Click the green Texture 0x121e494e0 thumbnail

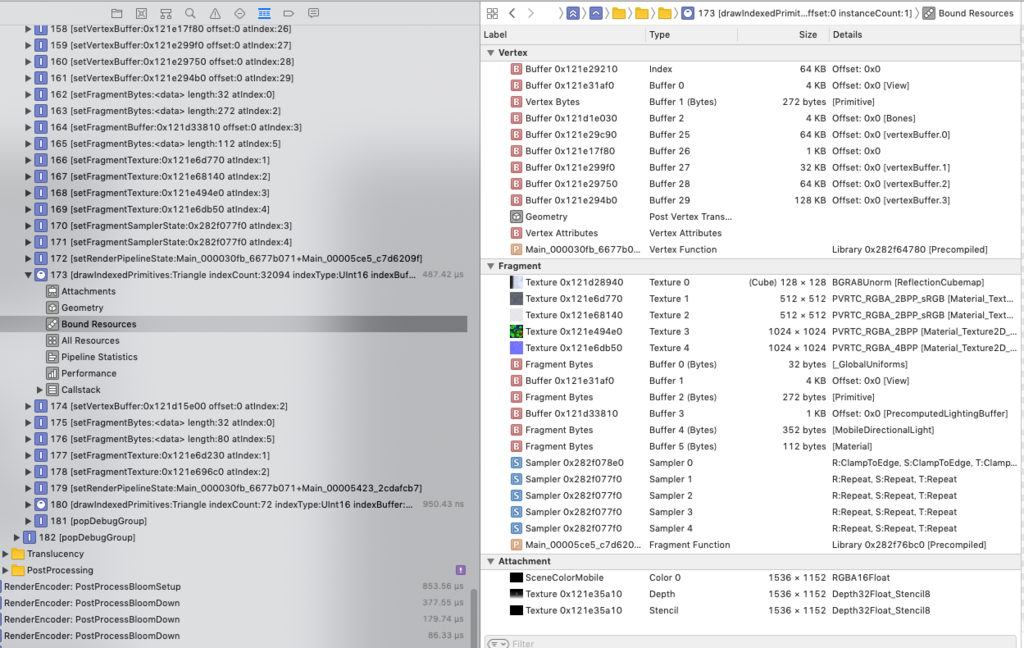[x=516, y=332]
